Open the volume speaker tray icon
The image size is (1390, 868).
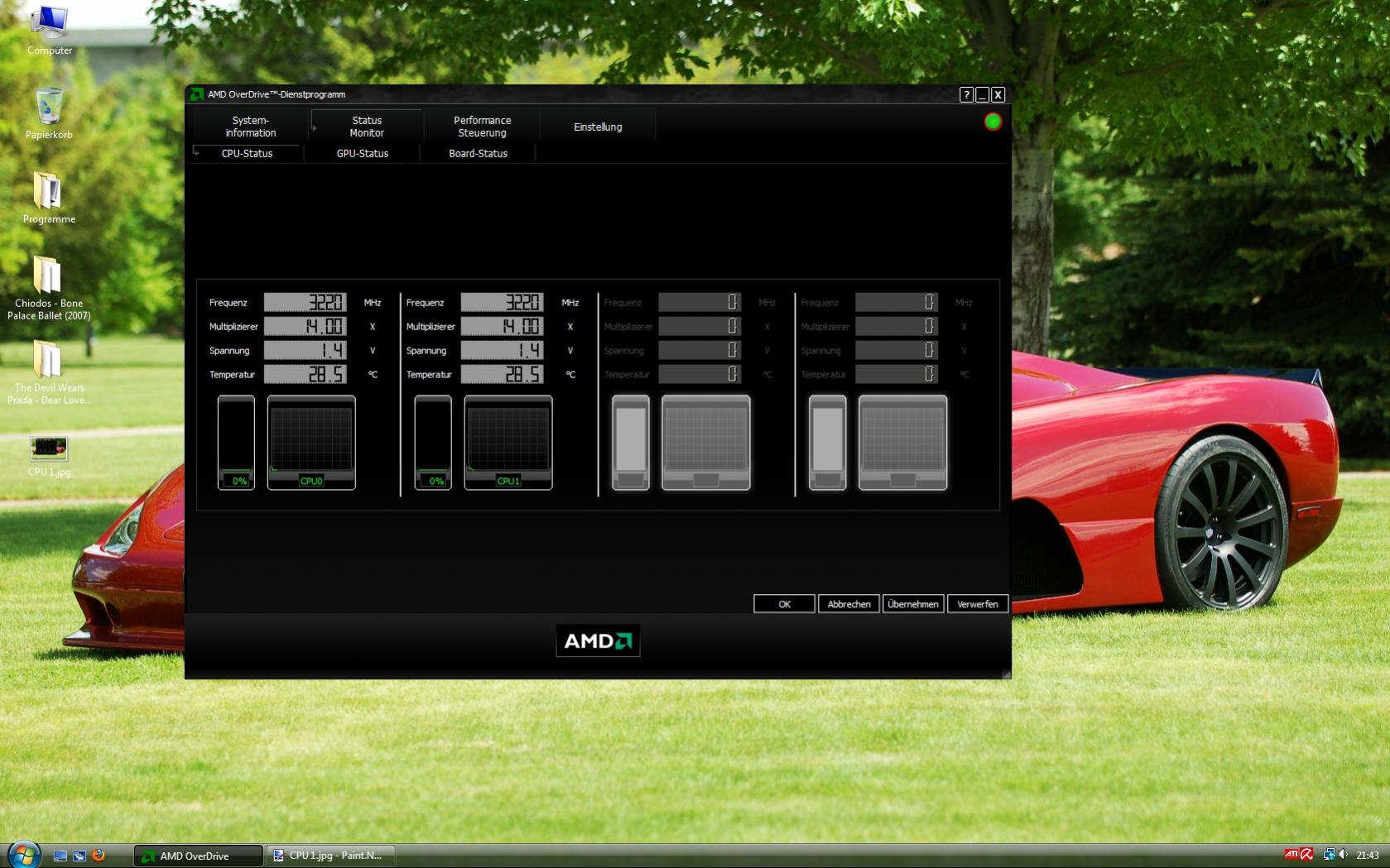point(1343,855)
